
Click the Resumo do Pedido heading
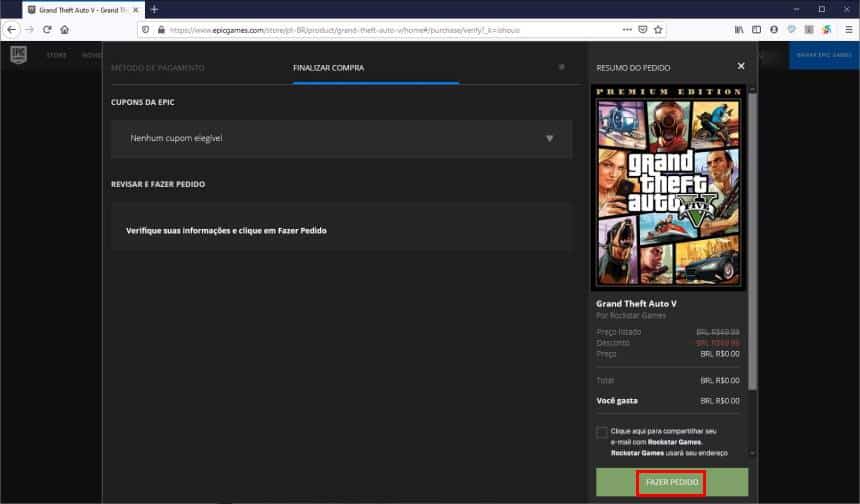[x=633, y=68]
